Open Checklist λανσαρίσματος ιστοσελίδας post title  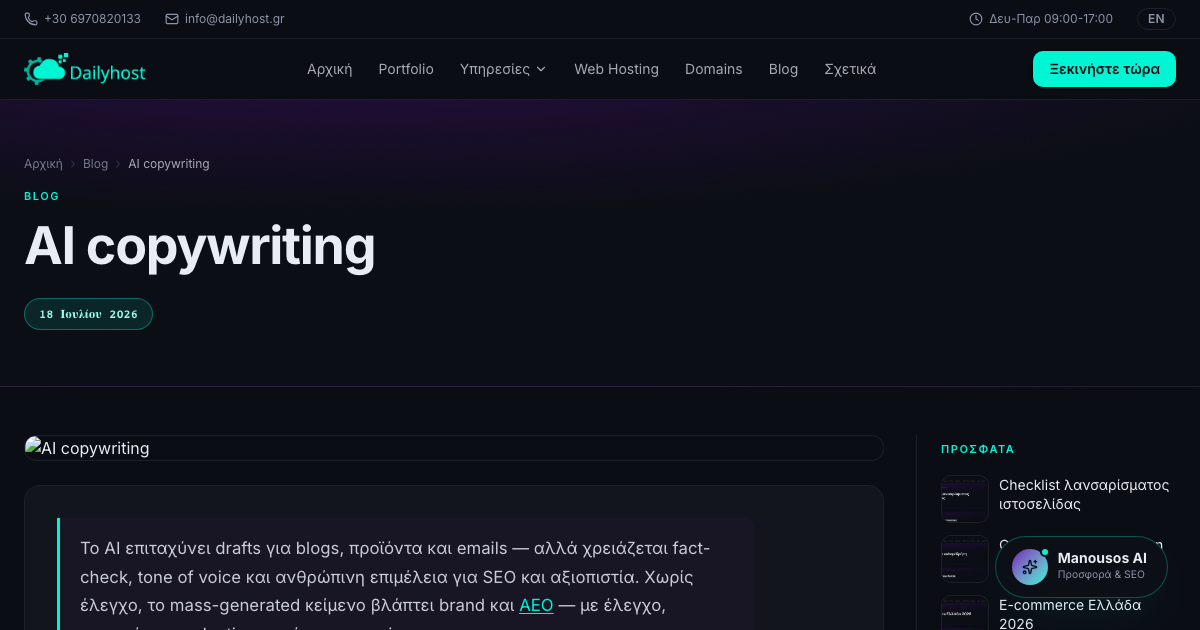[1084, 494]
